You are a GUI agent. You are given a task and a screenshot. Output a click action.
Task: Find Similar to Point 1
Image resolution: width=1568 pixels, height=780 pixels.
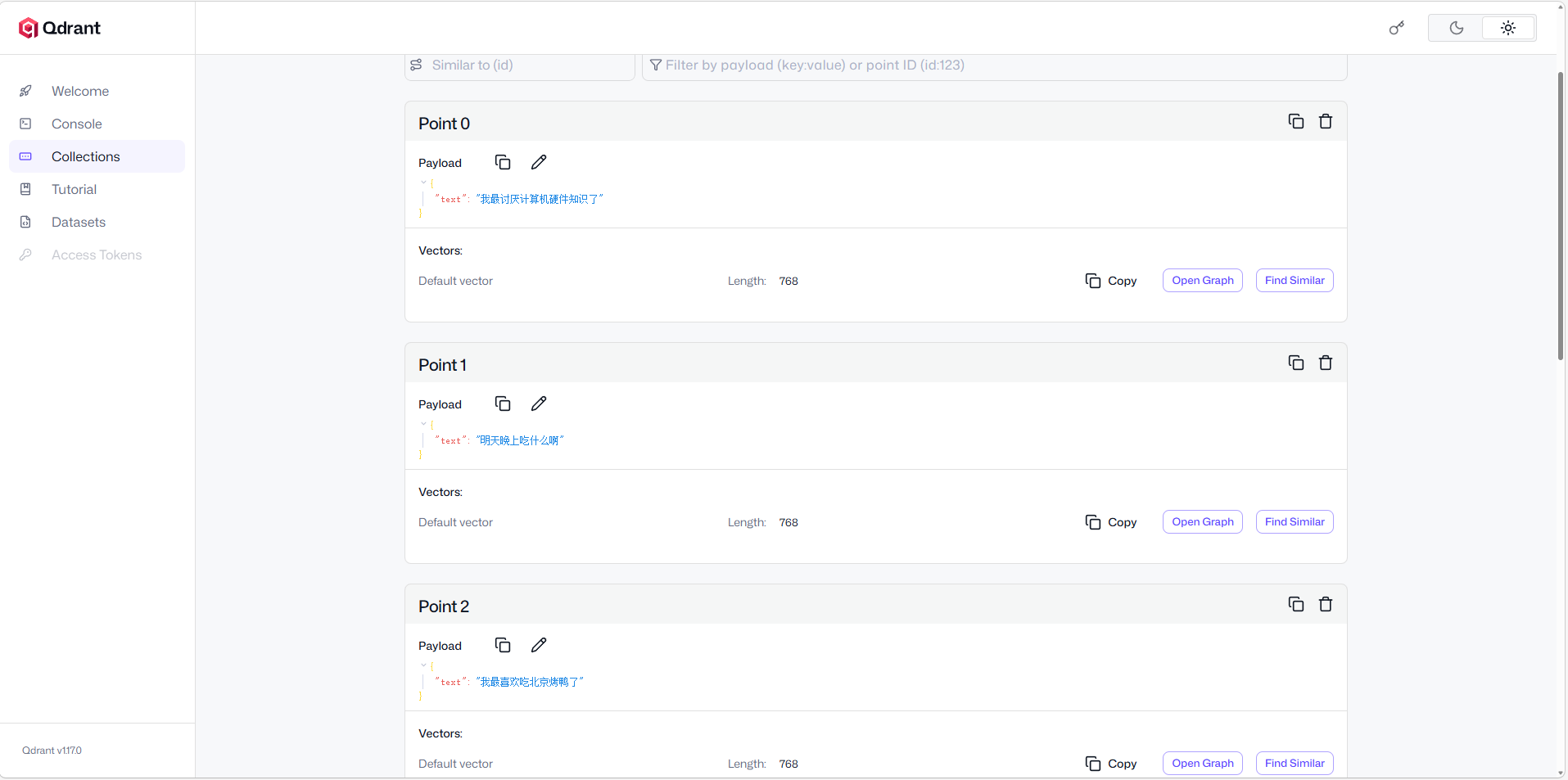pos(1295,521)
